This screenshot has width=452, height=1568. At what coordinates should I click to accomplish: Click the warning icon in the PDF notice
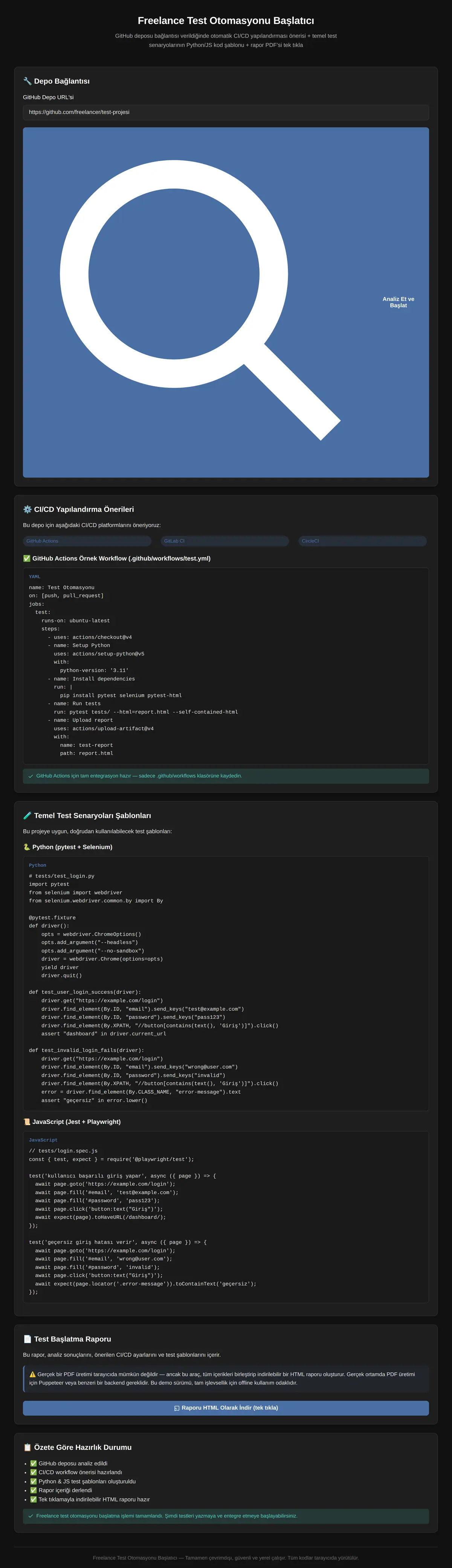point(33,1375)
